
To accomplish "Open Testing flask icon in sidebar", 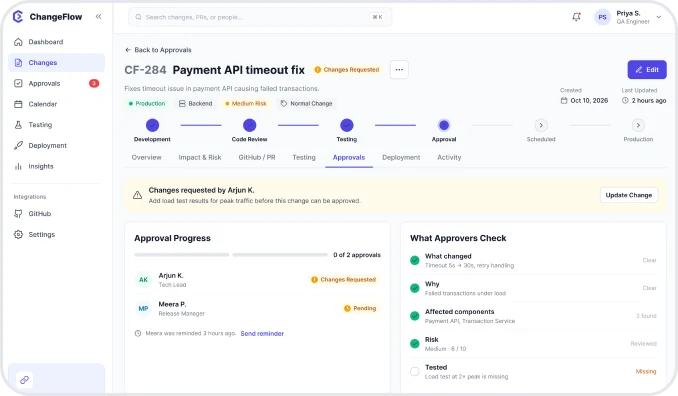I will tap(18, 125).
